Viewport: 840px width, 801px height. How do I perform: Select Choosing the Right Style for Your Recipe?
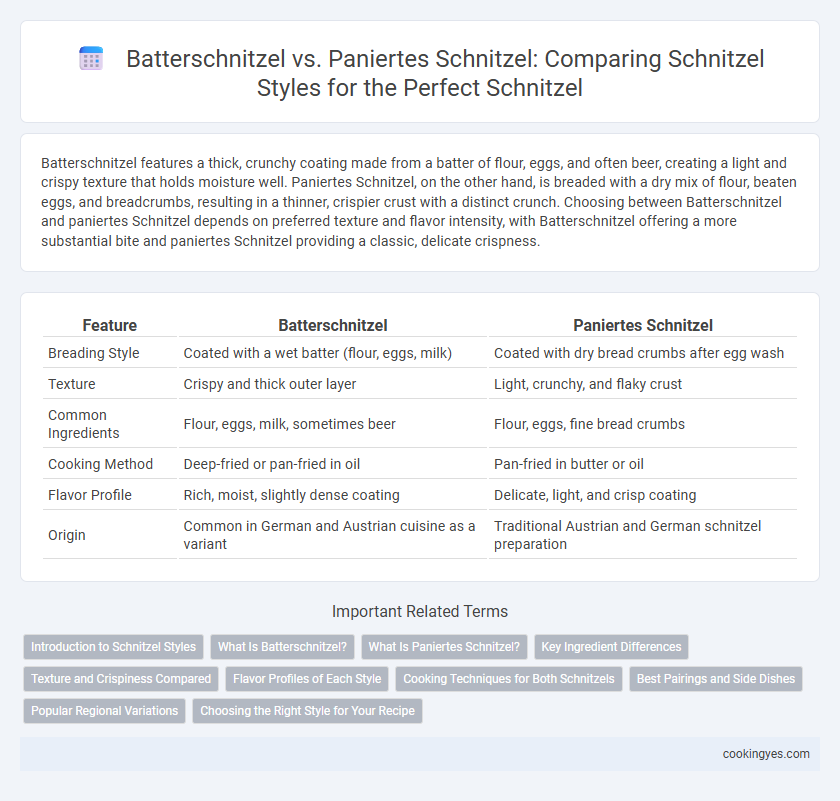[308, 711]
